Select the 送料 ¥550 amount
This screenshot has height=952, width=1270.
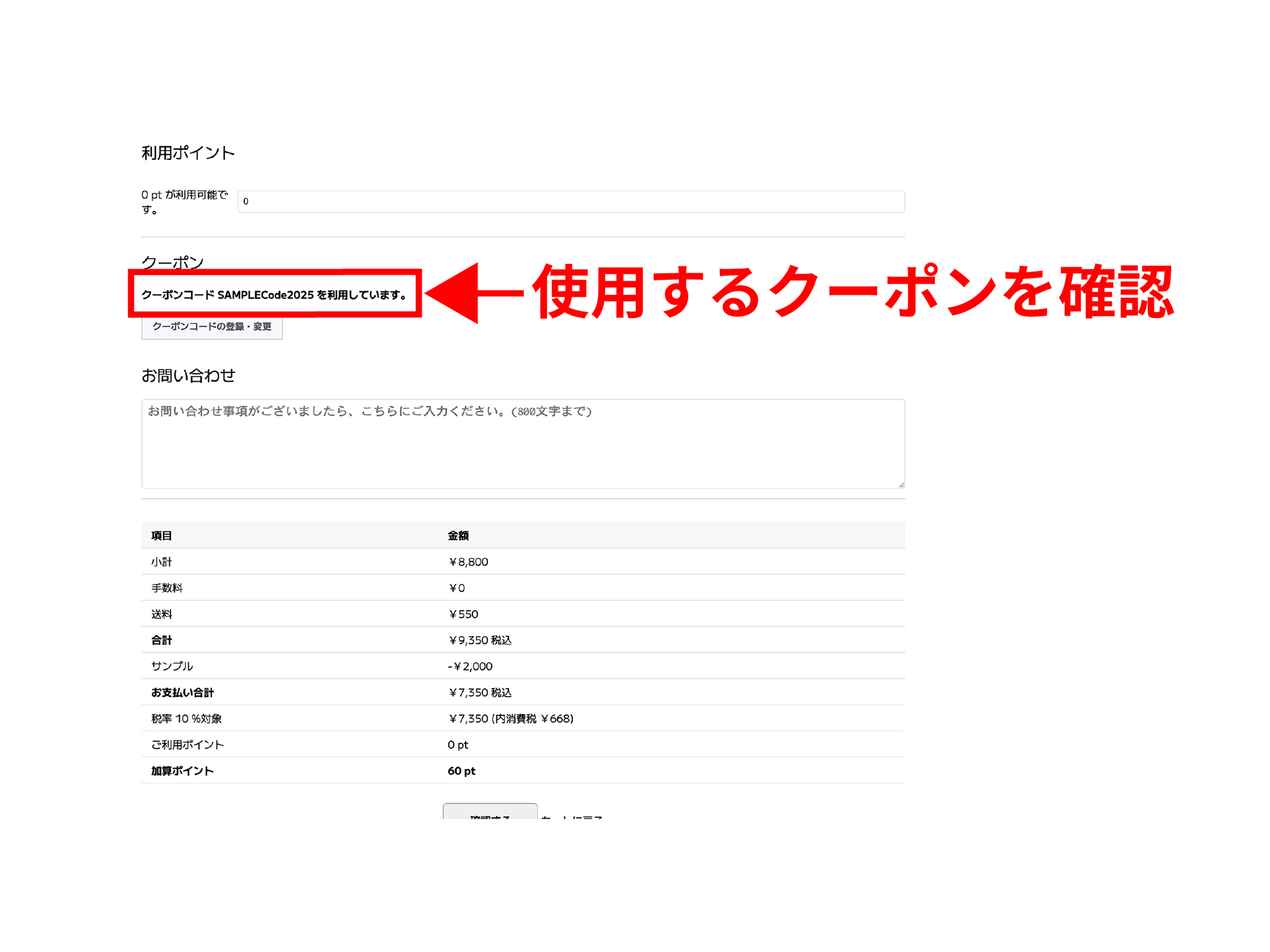(463, 614)
